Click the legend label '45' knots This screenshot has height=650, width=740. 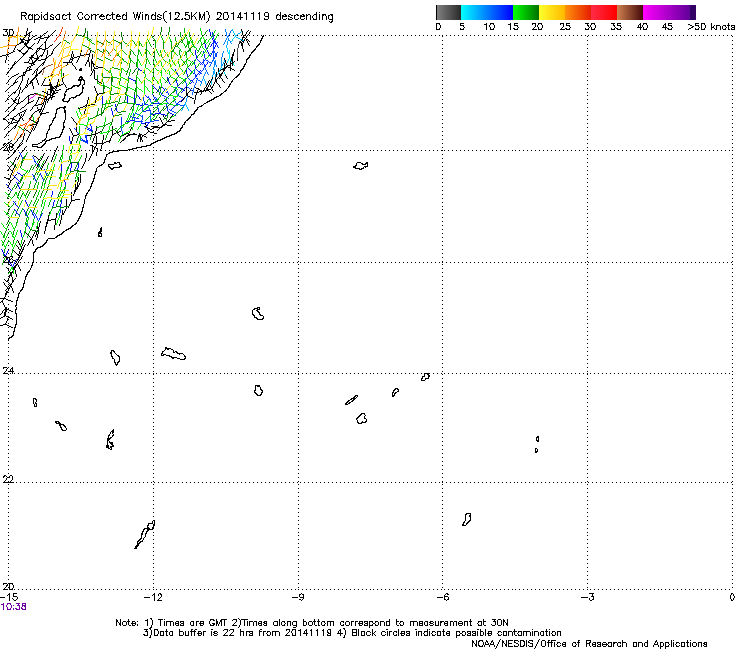(667, 27)
